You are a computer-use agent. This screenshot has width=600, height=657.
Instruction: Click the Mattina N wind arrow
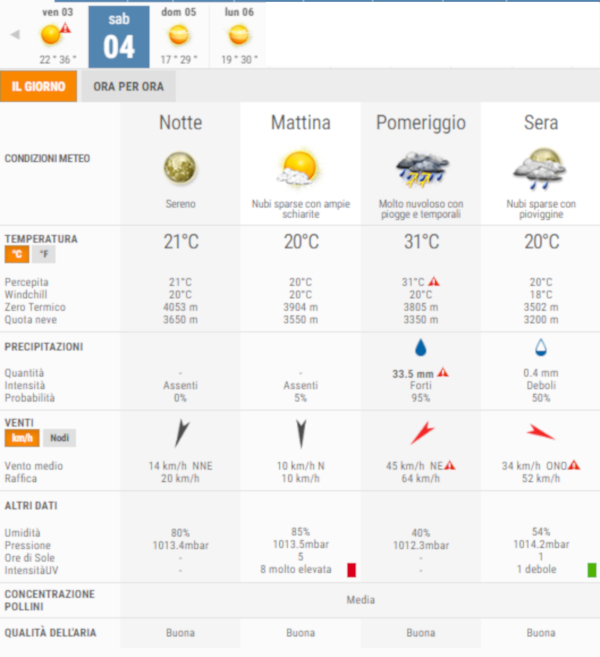pyautogui.click(x=301, y=434)
